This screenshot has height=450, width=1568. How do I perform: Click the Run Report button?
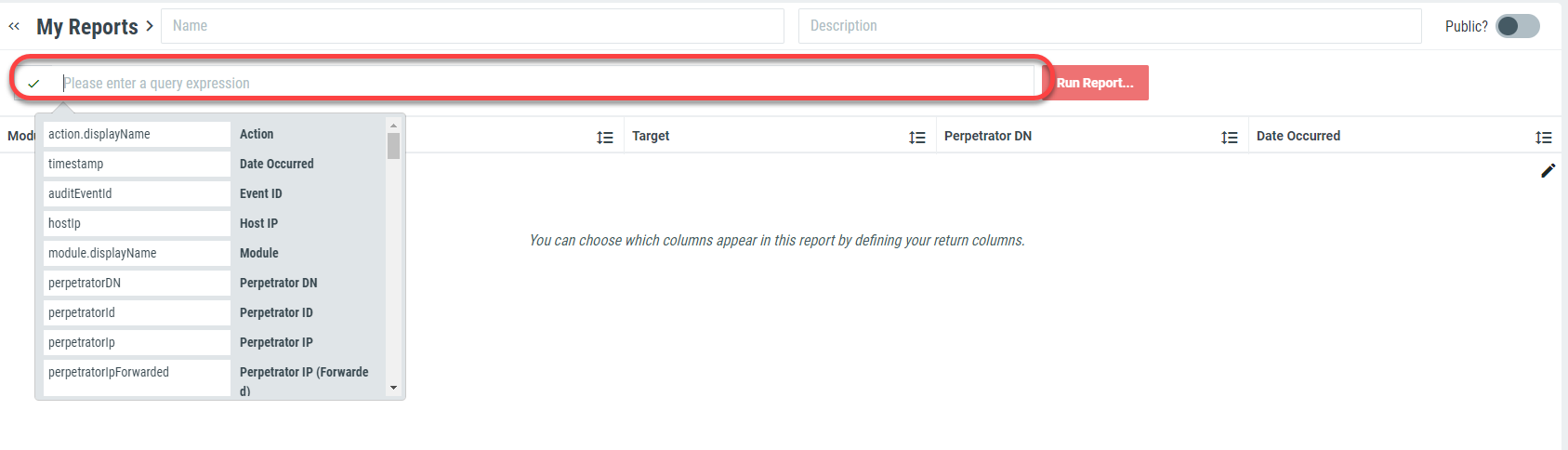pos(1095,83)
